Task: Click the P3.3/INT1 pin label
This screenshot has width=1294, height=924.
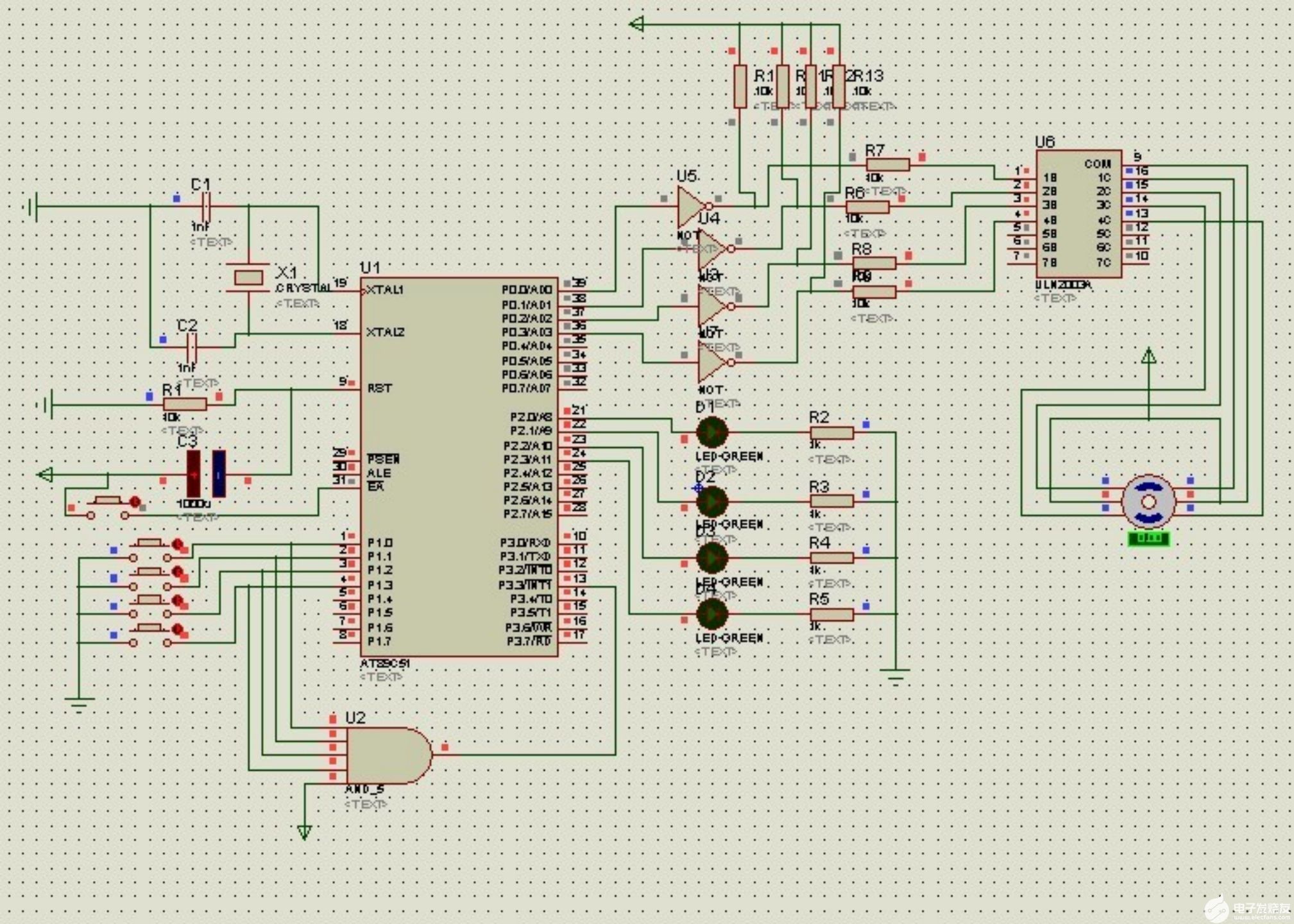Action: (525, 585)
